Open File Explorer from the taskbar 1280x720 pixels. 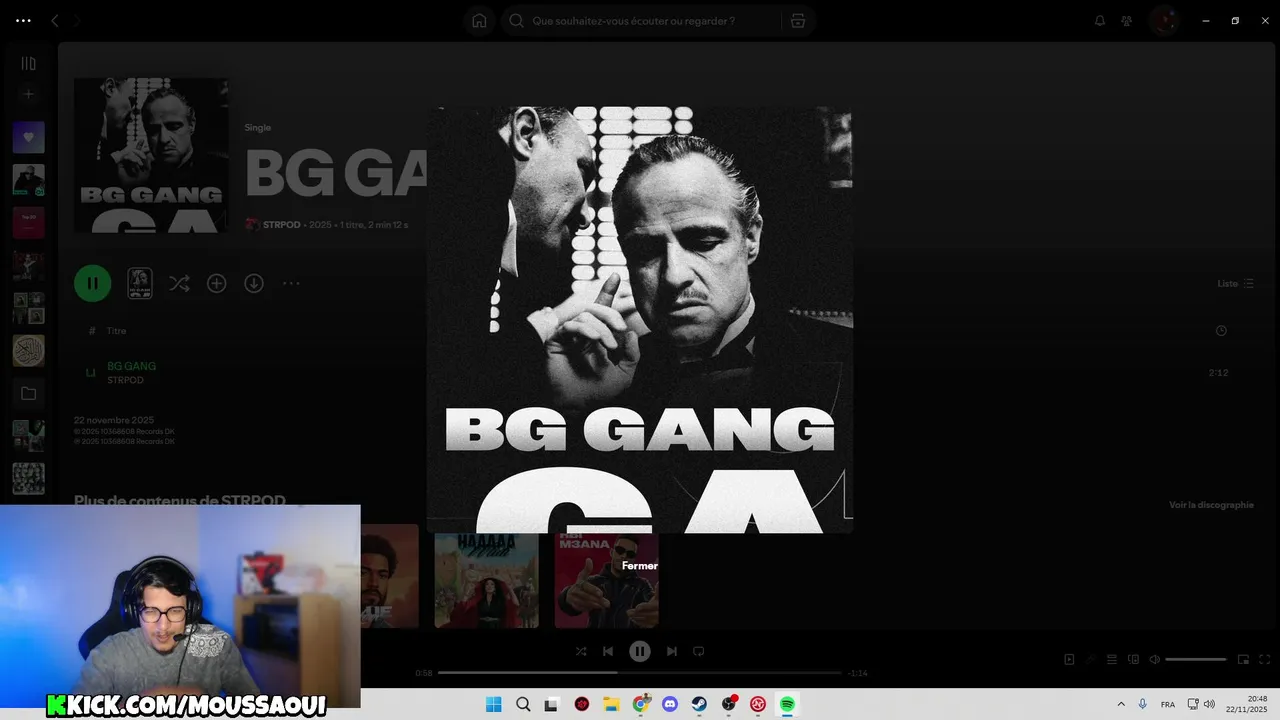click(611, 705)
